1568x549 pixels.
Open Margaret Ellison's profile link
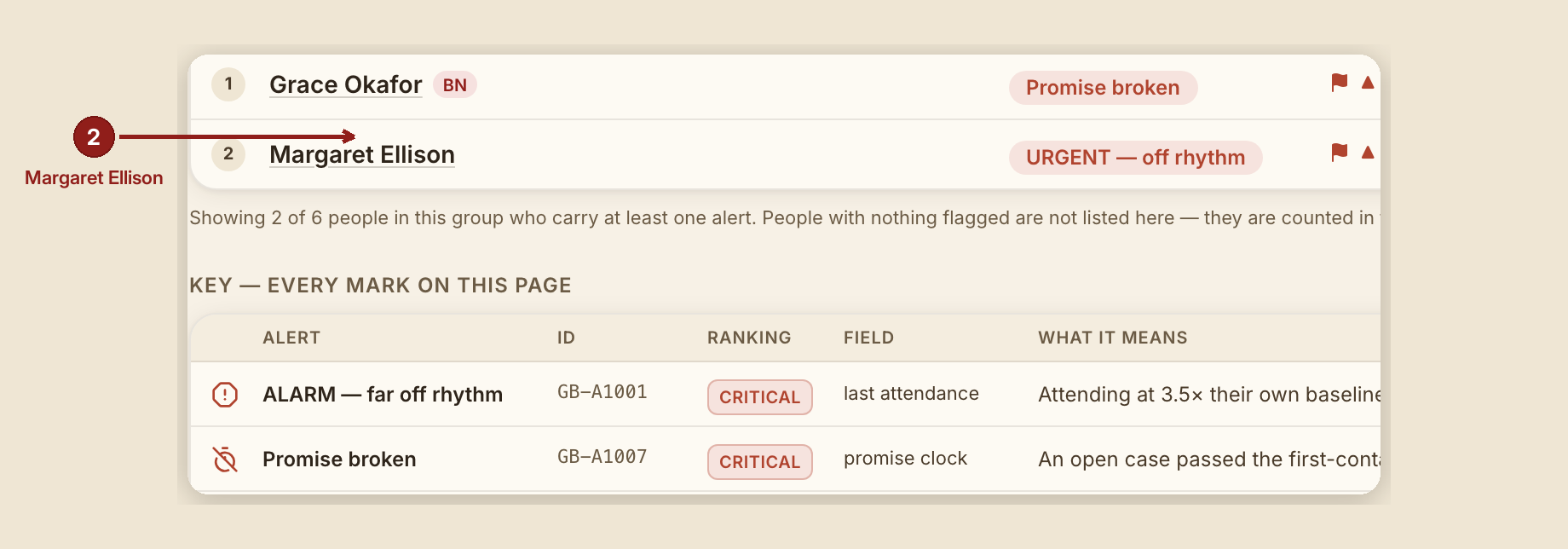click(362, 154)
